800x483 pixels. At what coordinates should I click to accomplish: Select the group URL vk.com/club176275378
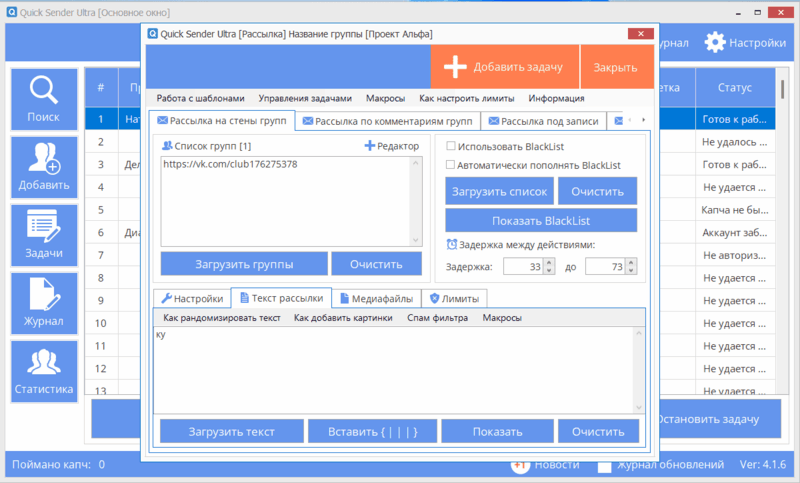pos(230,164)
